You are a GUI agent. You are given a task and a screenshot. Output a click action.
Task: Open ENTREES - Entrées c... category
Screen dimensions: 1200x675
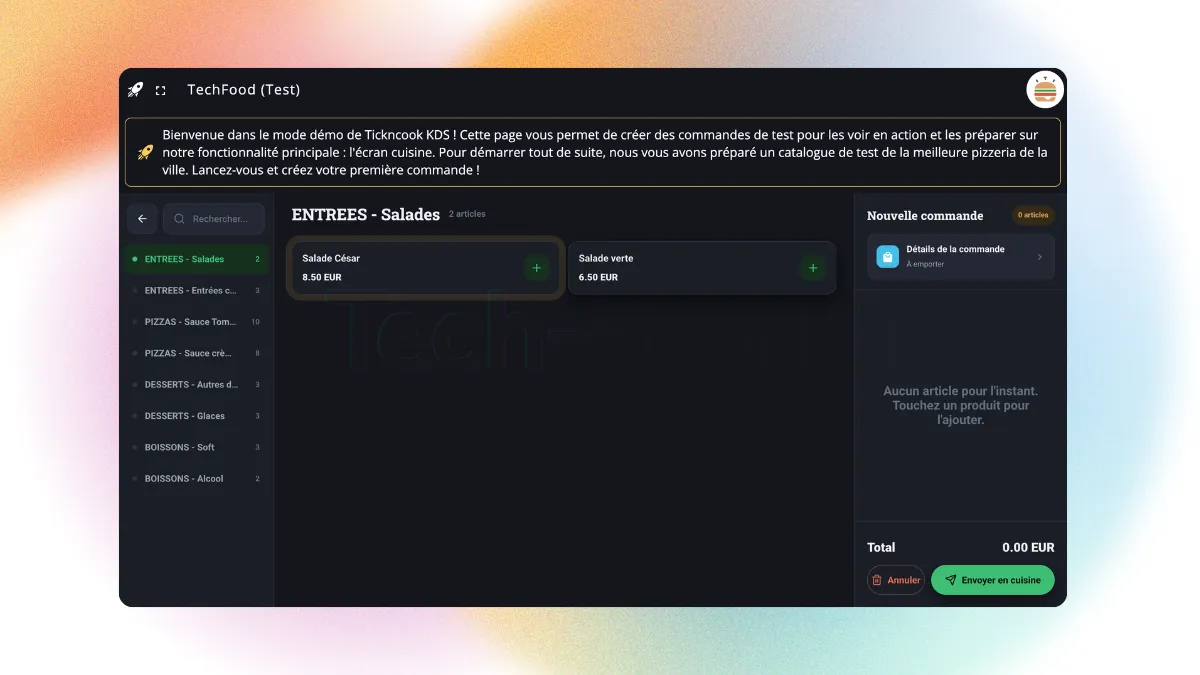[x=196, y=291]
